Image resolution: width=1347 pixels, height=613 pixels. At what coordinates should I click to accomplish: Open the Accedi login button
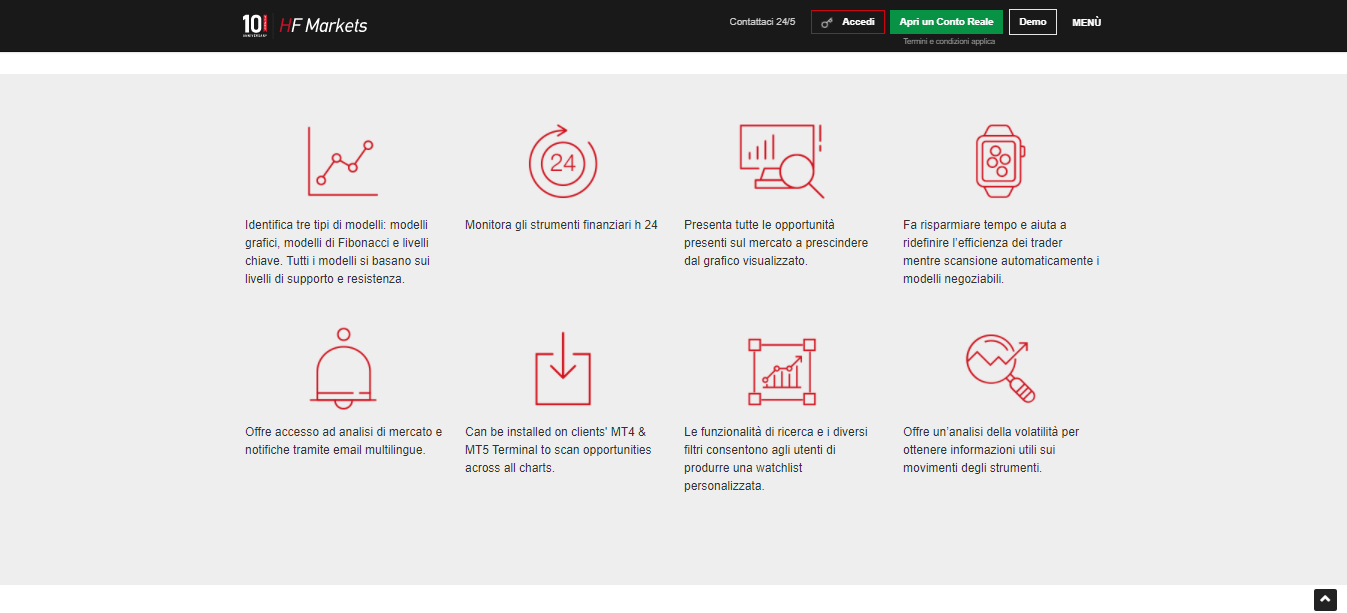click(848, 22)
